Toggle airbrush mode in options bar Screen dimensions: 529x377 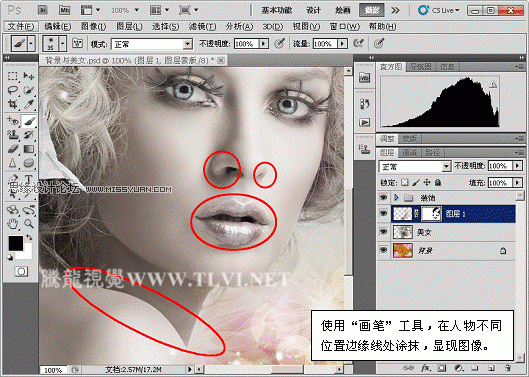point(358,44)
